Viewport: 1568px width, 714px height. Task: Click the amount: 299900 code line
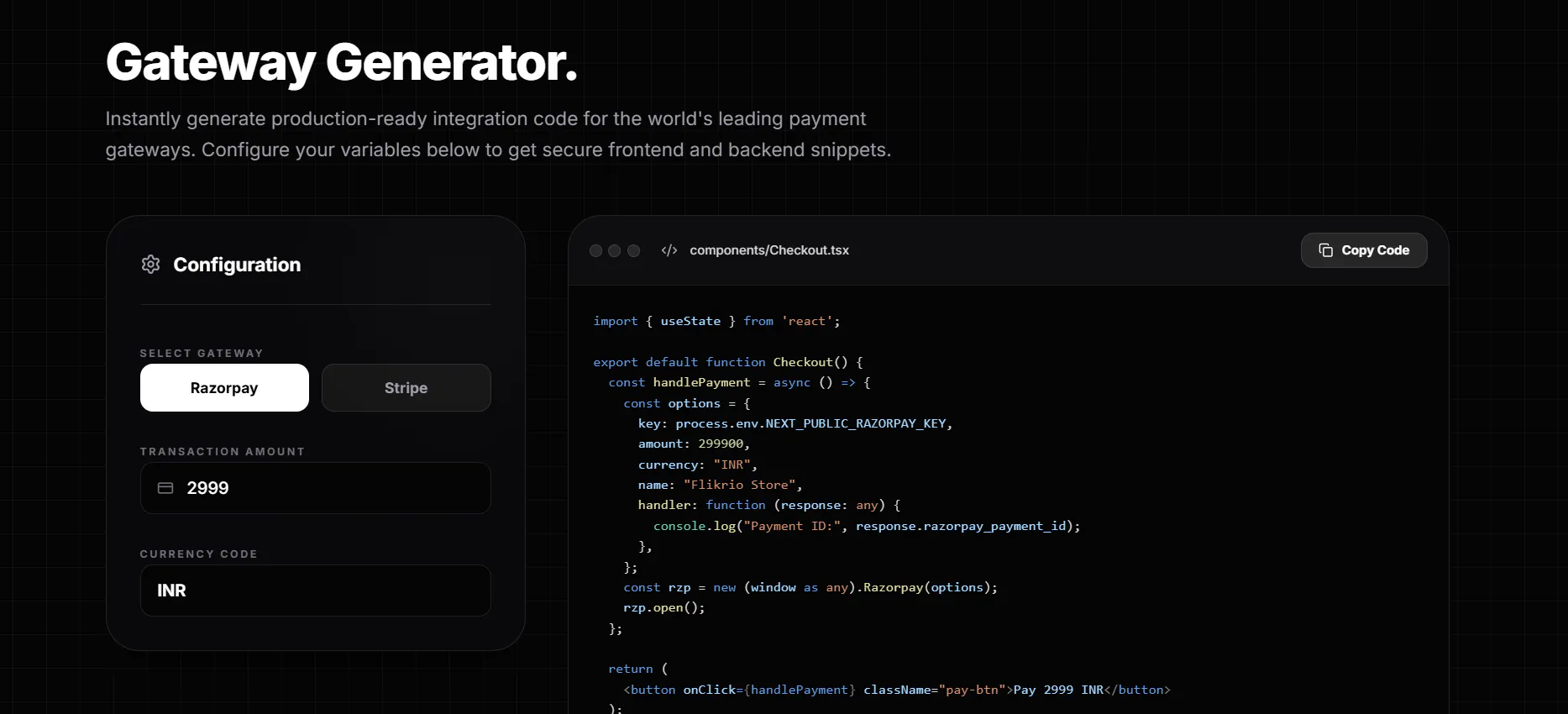point(694,444)
